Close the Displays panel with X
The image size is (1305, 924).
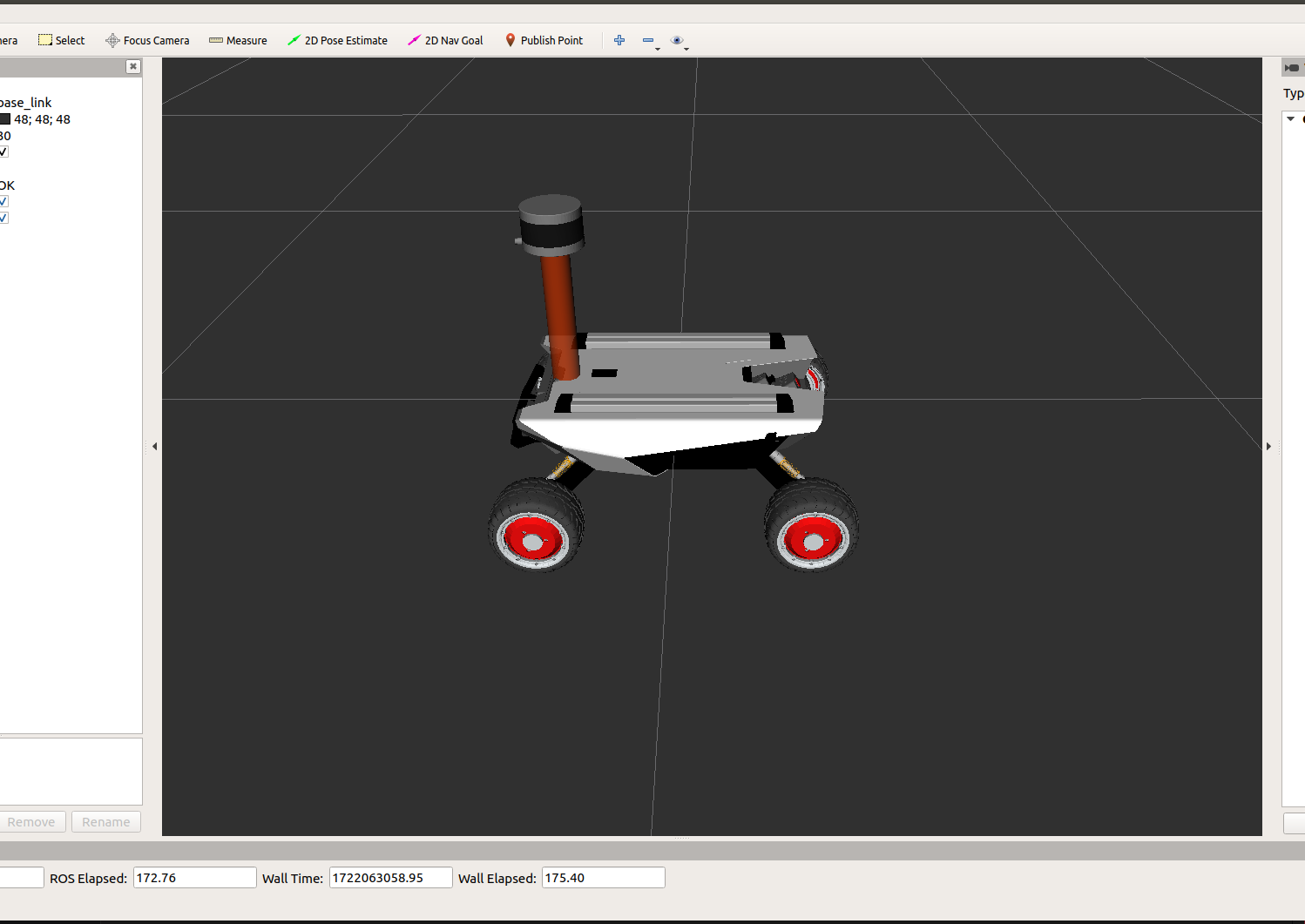click(132, 66)
